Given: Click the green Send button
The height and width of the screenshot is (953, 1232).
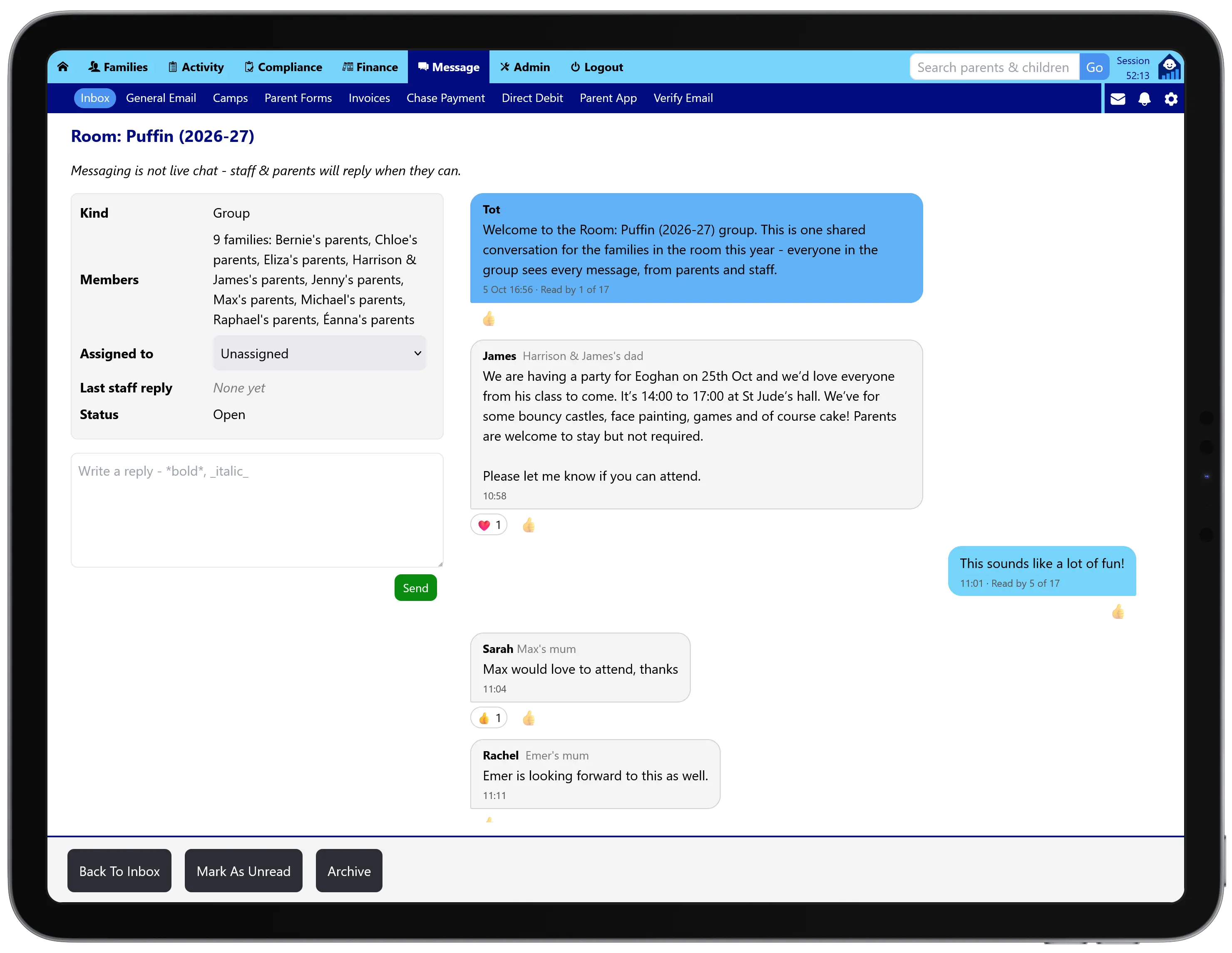Looking at the screenshot, I should (415, 588).
